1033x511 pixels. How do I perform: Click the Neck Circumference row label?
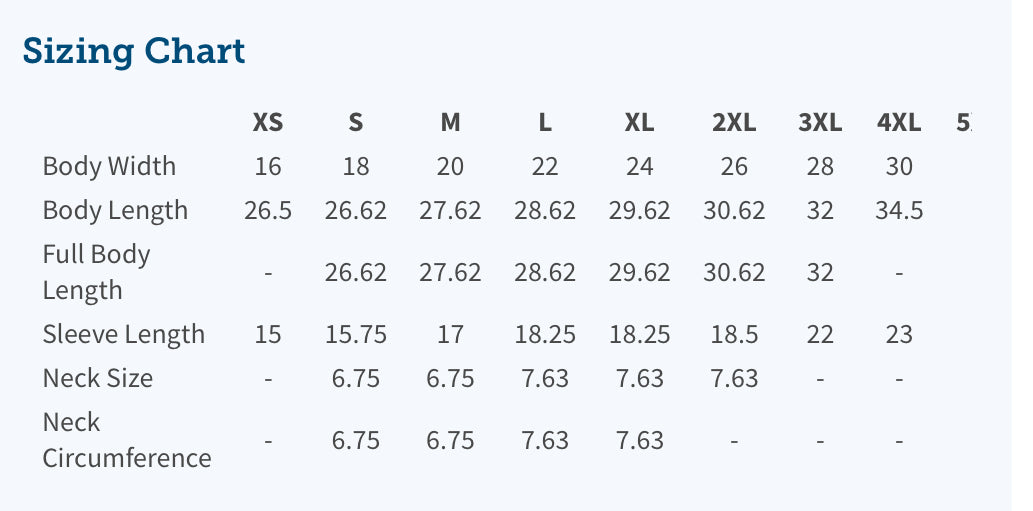coord(127,440)
